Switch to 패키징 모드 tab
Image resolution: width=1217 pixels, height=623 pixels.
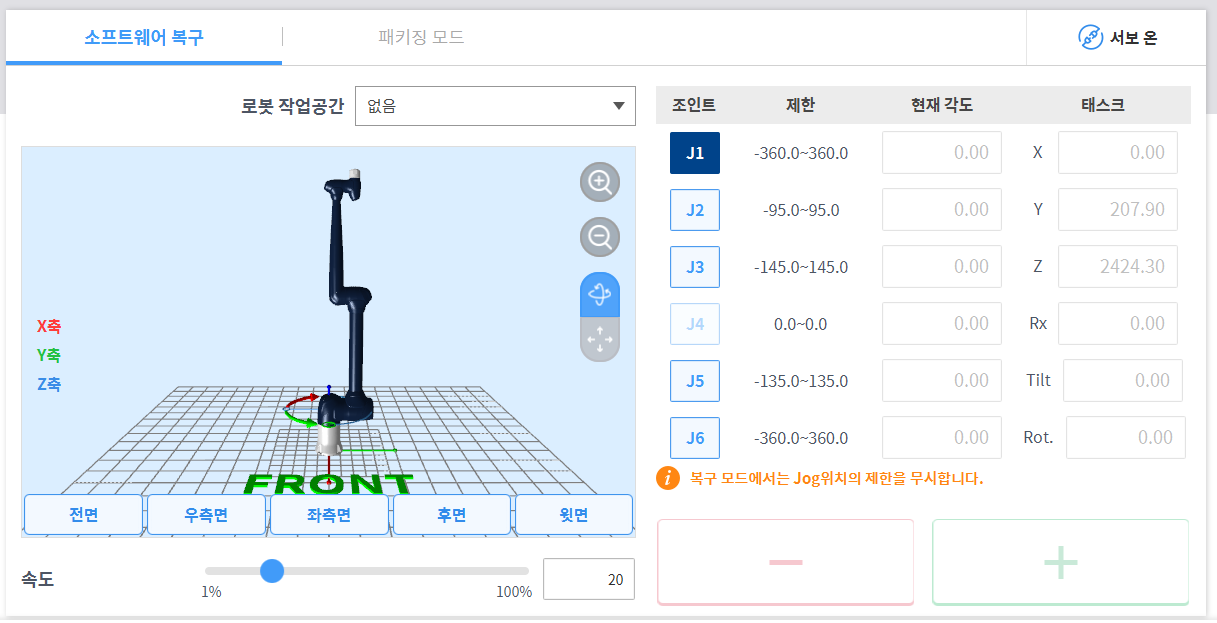[x=421, y=38]
